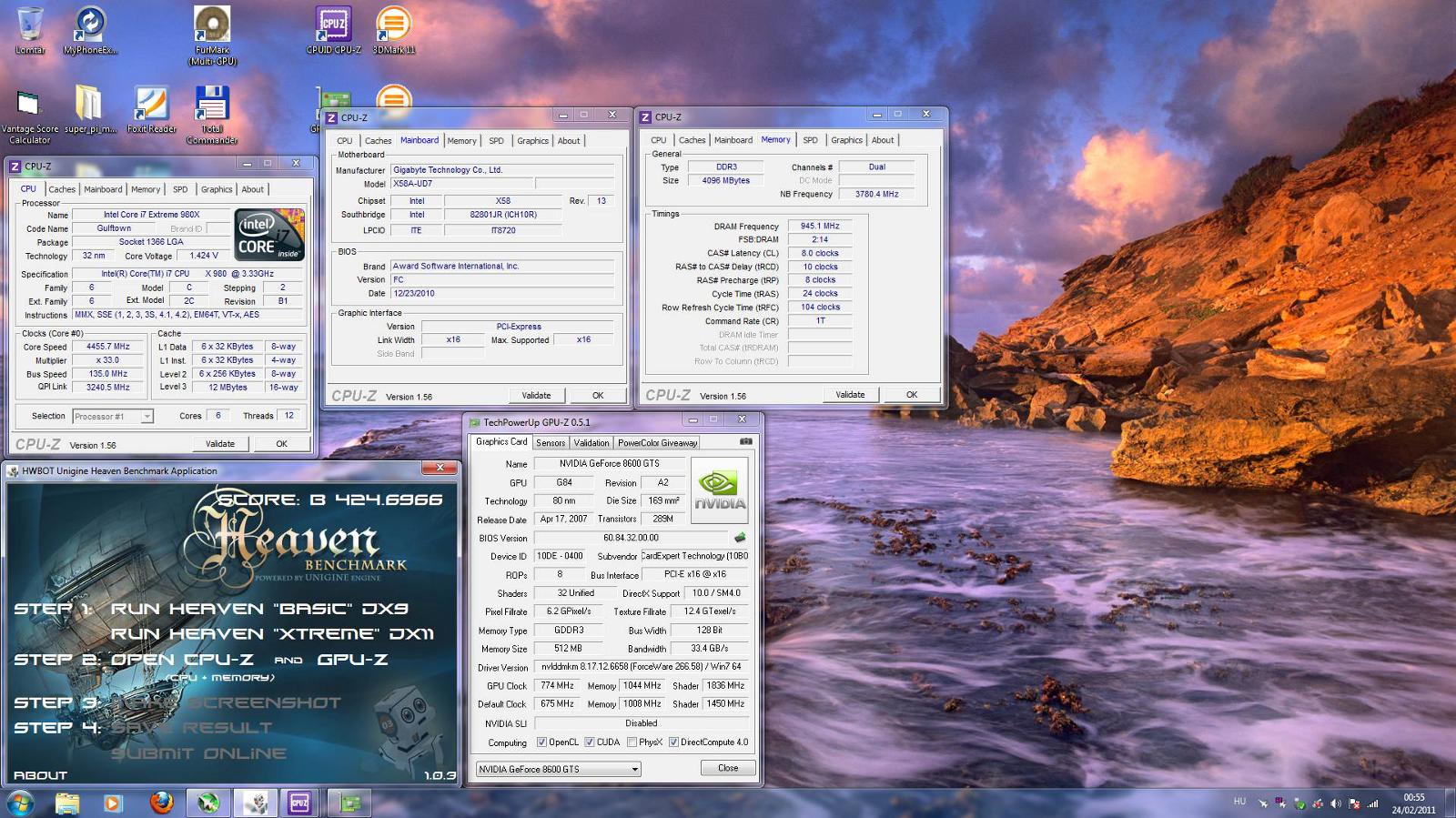Switch to the Sensors tab in GPU-Z

click(551, 443)
